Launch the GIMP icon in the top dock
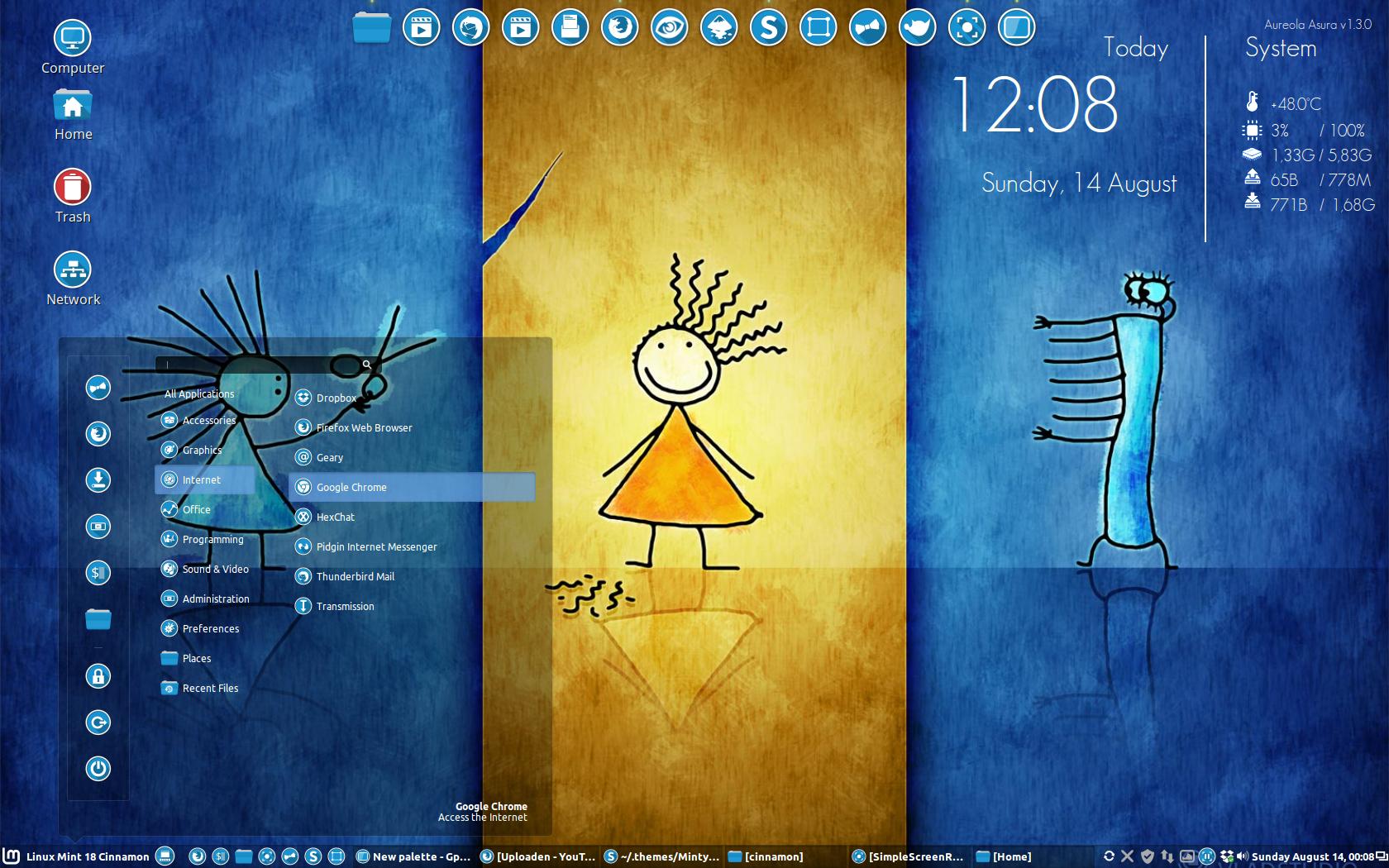 click(x=918, y=28)
